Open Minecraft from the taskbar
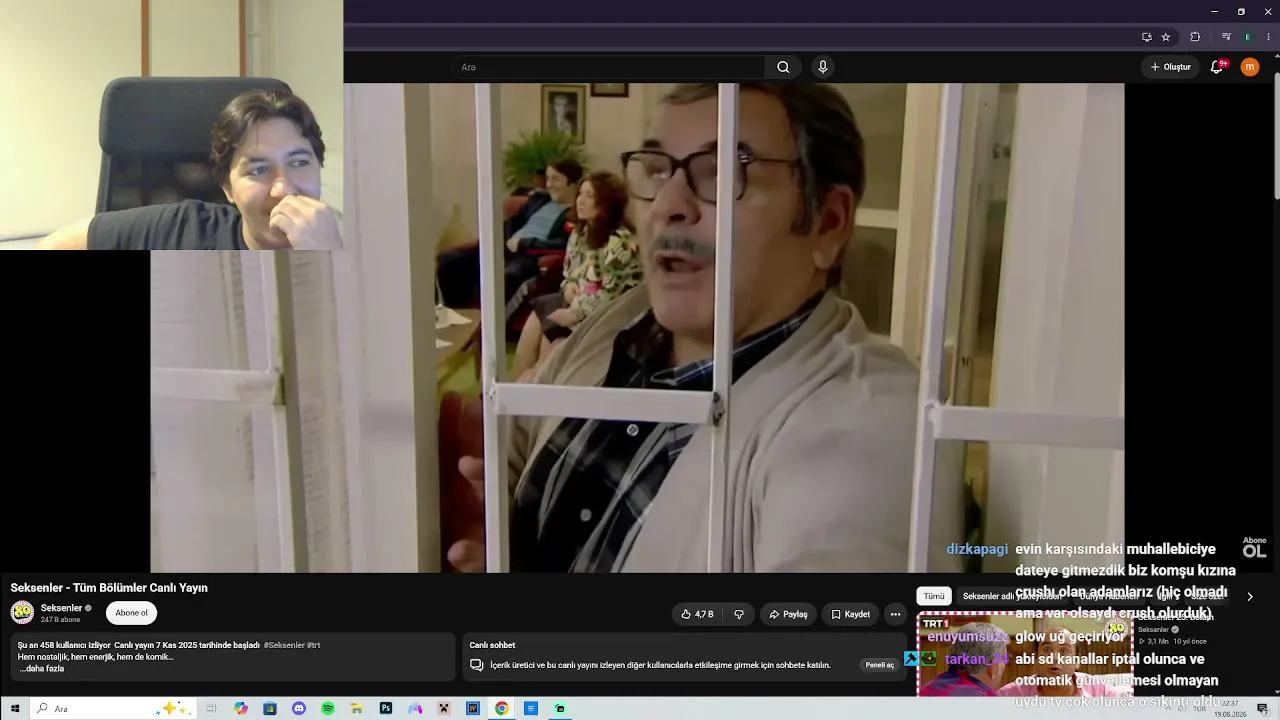 point(444,709)
